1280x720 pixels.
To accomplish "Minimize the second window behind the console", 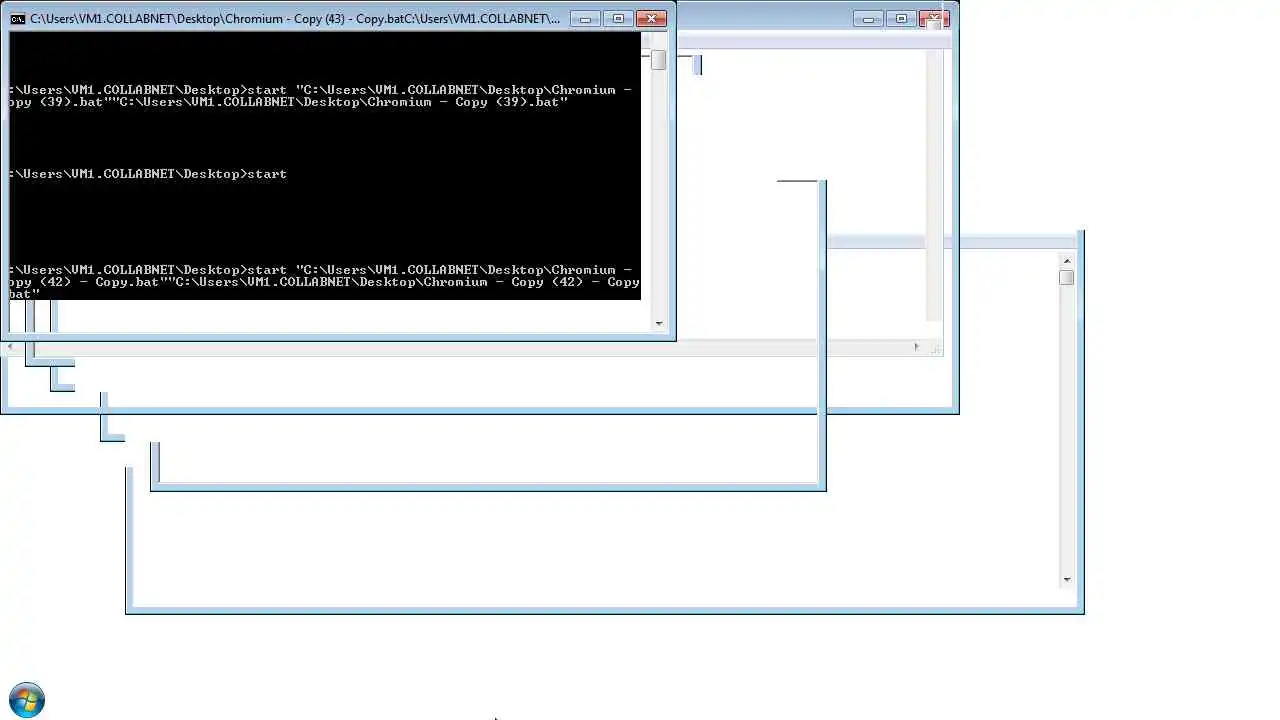I will coord(868,19).
